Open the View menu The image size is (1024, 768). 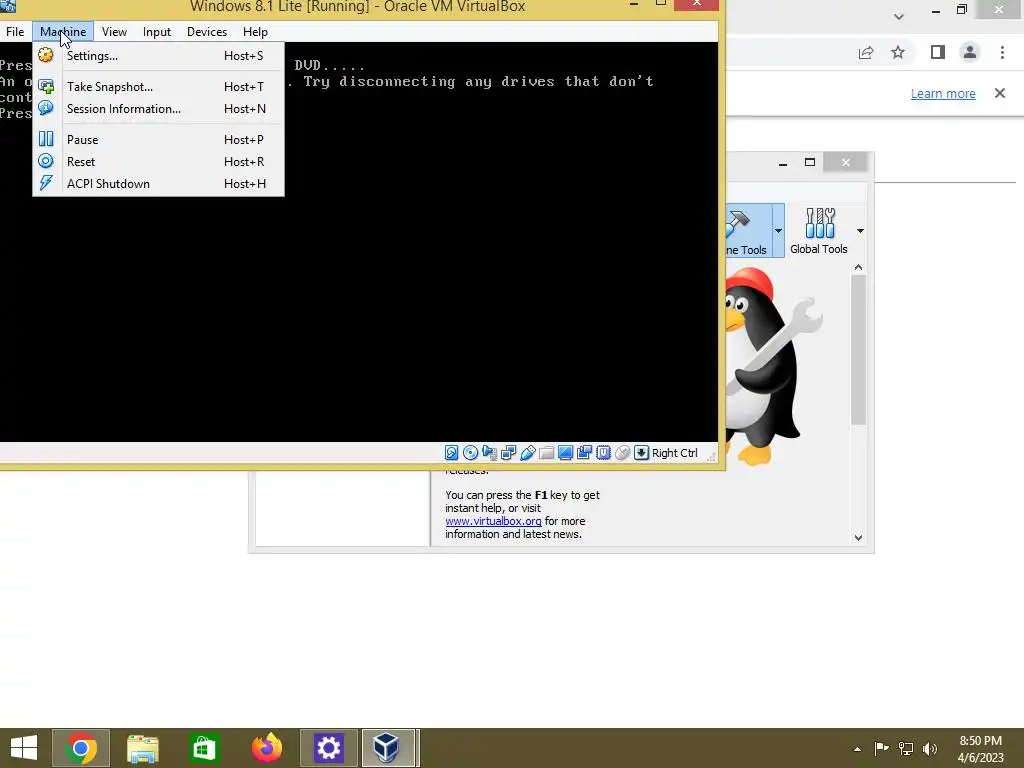tap(114, 31)
